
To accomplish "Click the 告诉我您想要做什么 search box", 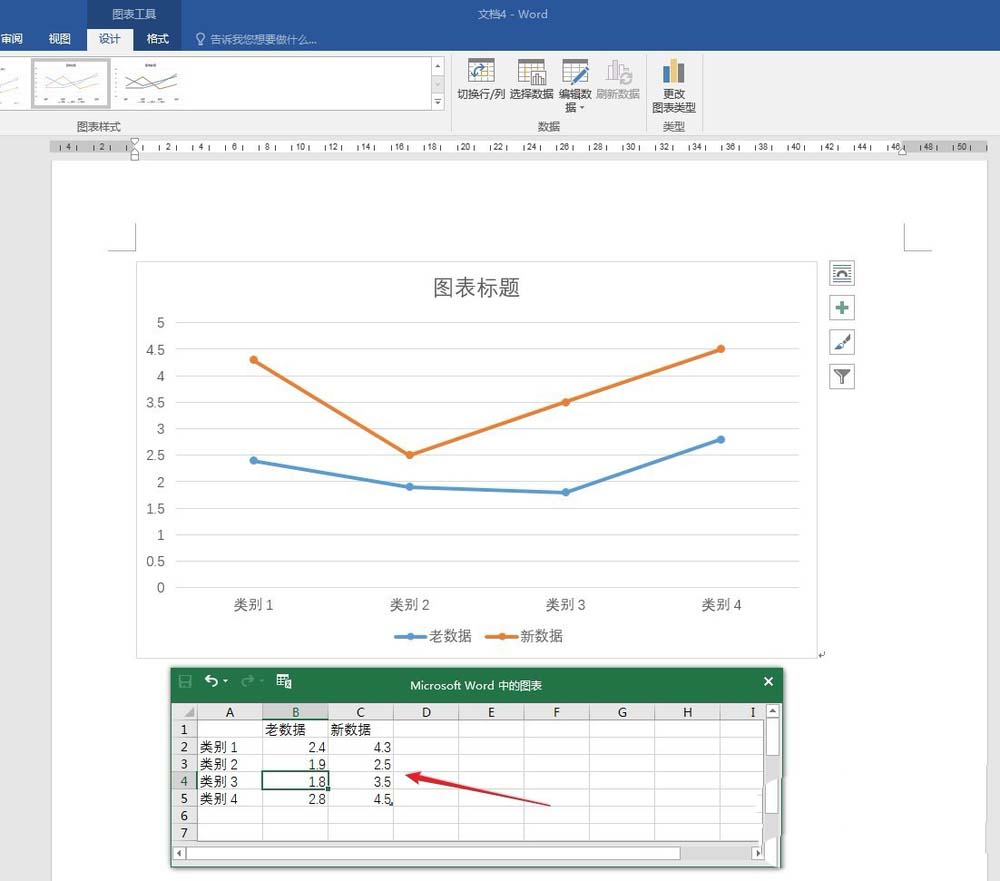I will click(255, 39).
